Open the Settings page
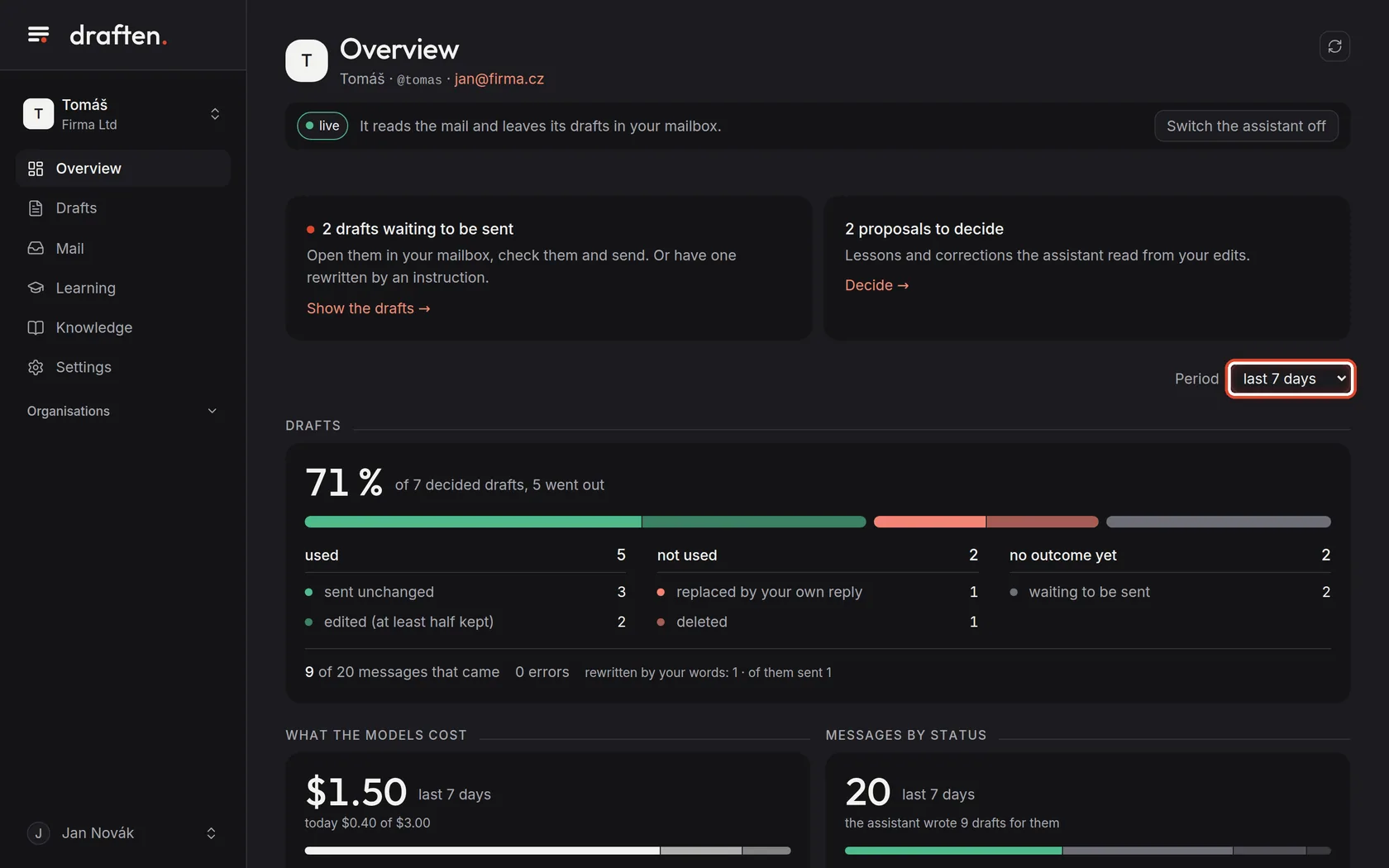 tap(123, 367)
